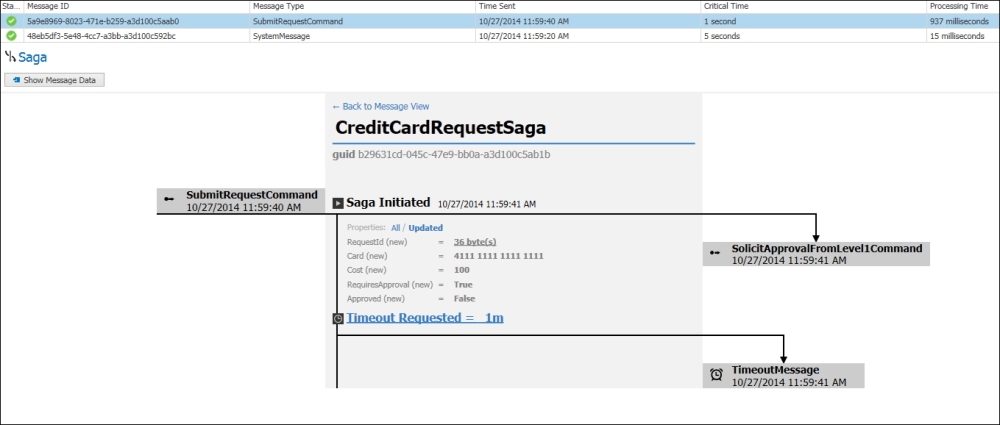Click the clock icon beside Timeout Requested
Screen dimensions: 1000x425
tap(338, 318)
